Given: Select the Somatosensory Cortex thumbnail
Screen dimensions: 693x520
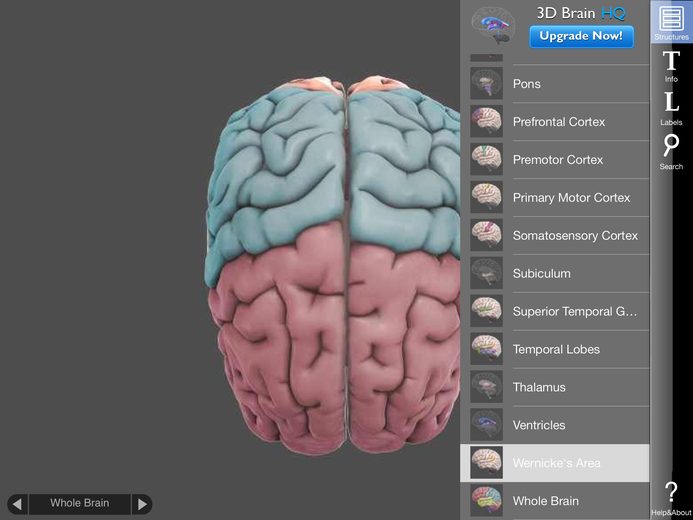Looking at the screenshot, I should (486, 235).
